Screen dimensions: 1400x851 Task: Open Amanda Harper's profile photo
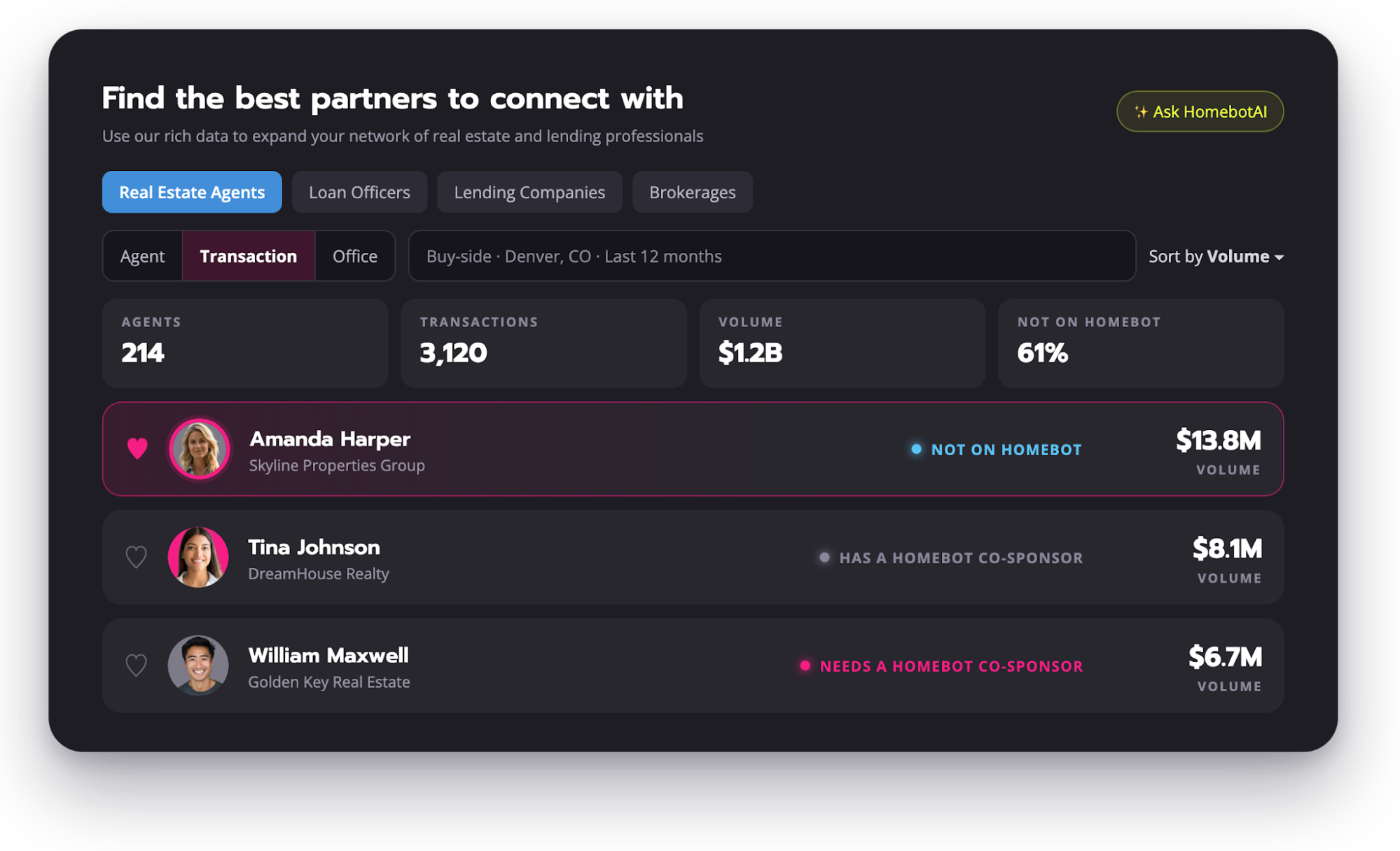(x=200, y=449)
